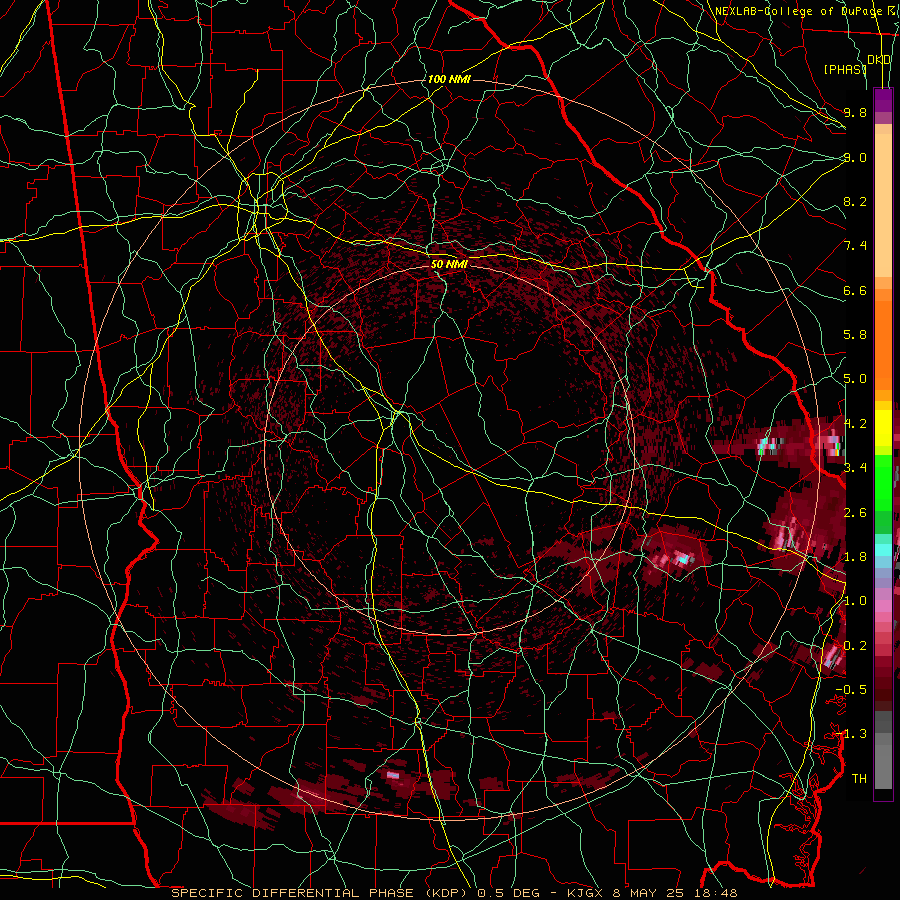Click the 5.0 value on the legend
The width and height of the screenshot is (900, 900).
855,379
